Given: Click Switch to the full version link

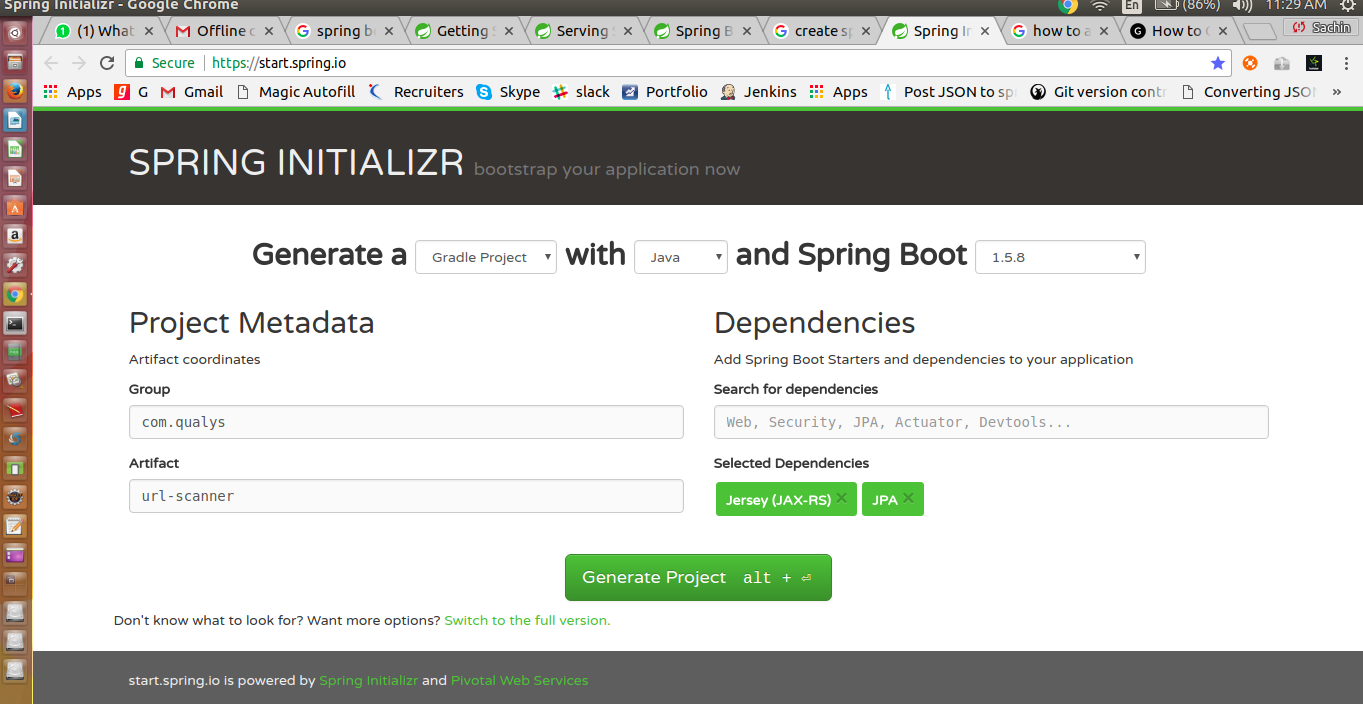Looking at the screenshot, I should point(527,620).
